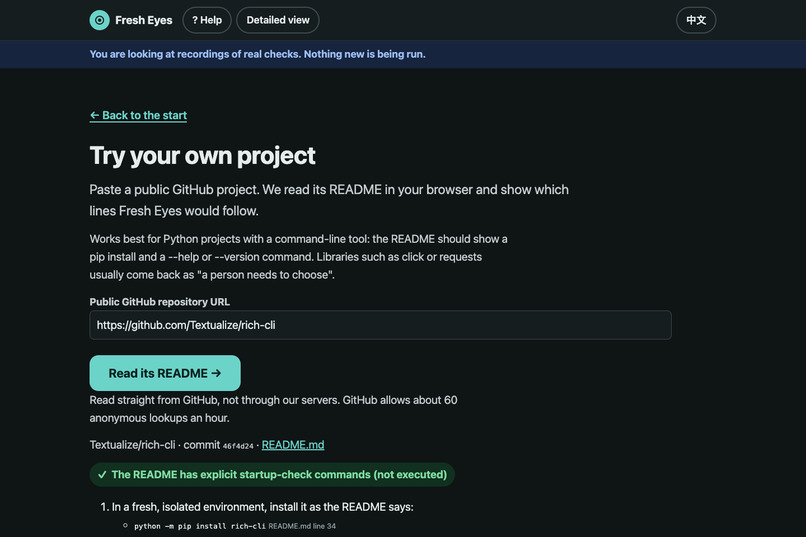806x537 pixels.
Task: Click the 'Textualize/rich-cli' repo name text
Action: [132, 445]
